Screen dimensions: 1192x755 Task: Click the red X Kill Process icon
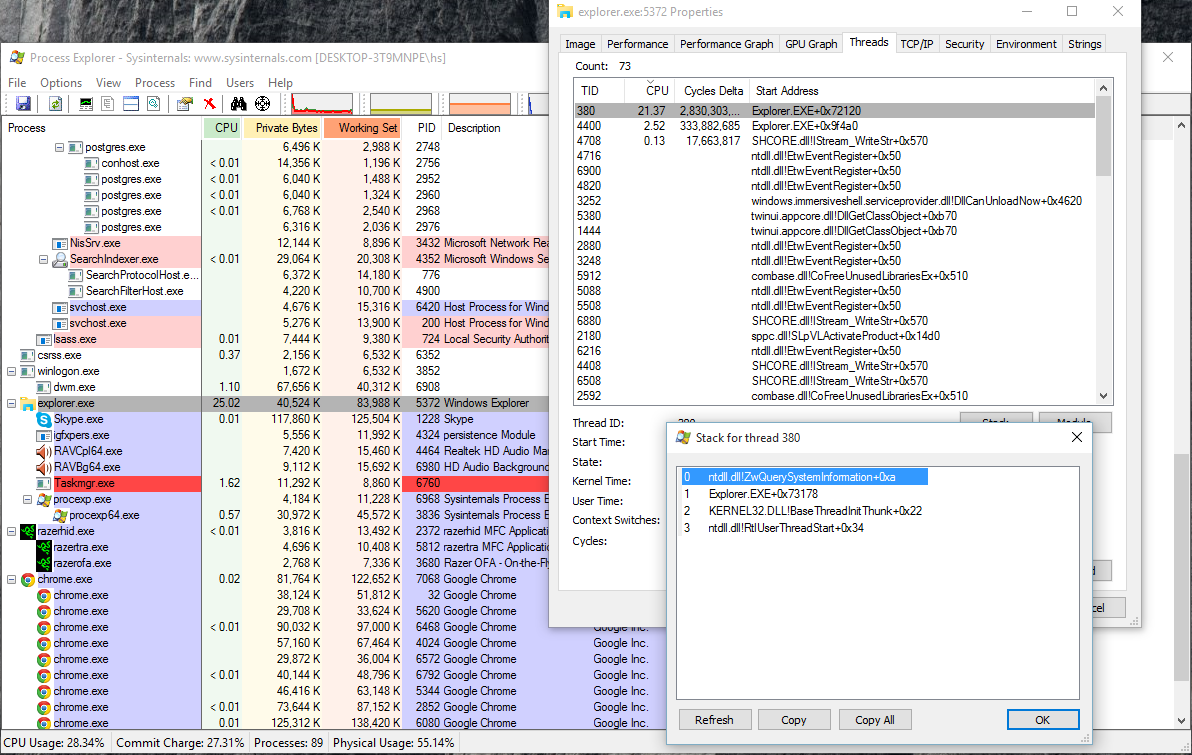[x=209, y=104]
